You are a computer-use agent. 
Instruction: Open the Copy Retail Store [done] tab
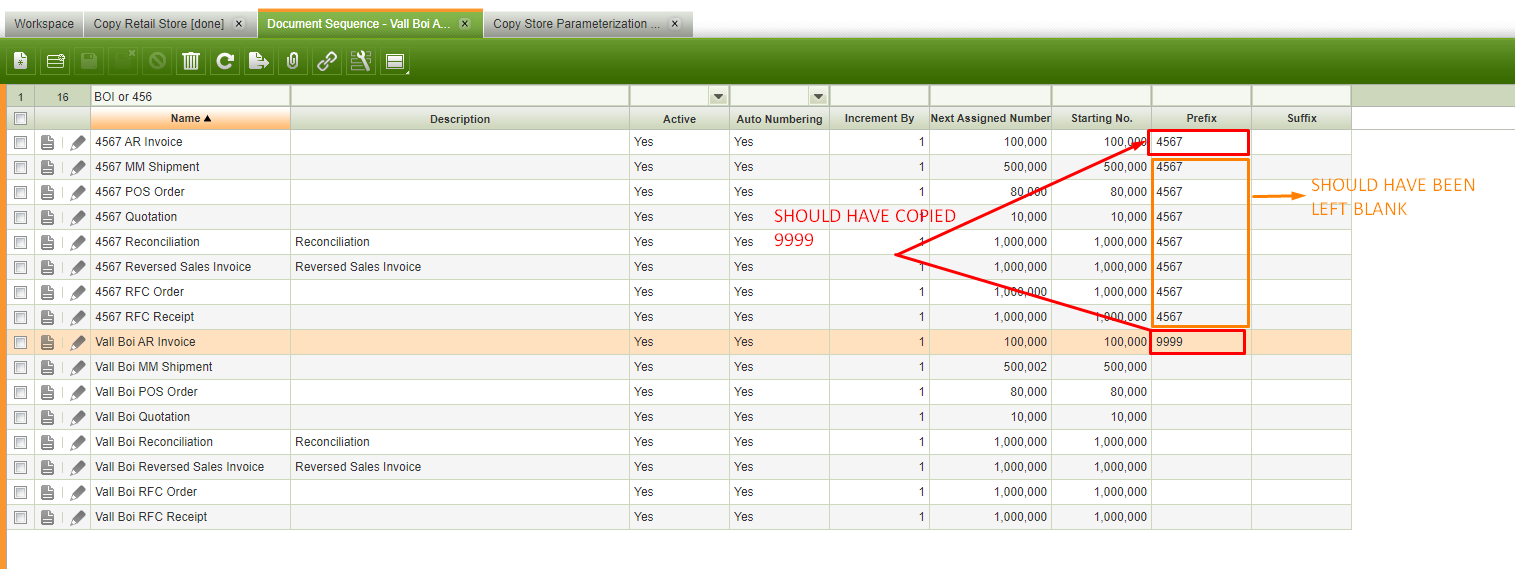pos(158,24)
